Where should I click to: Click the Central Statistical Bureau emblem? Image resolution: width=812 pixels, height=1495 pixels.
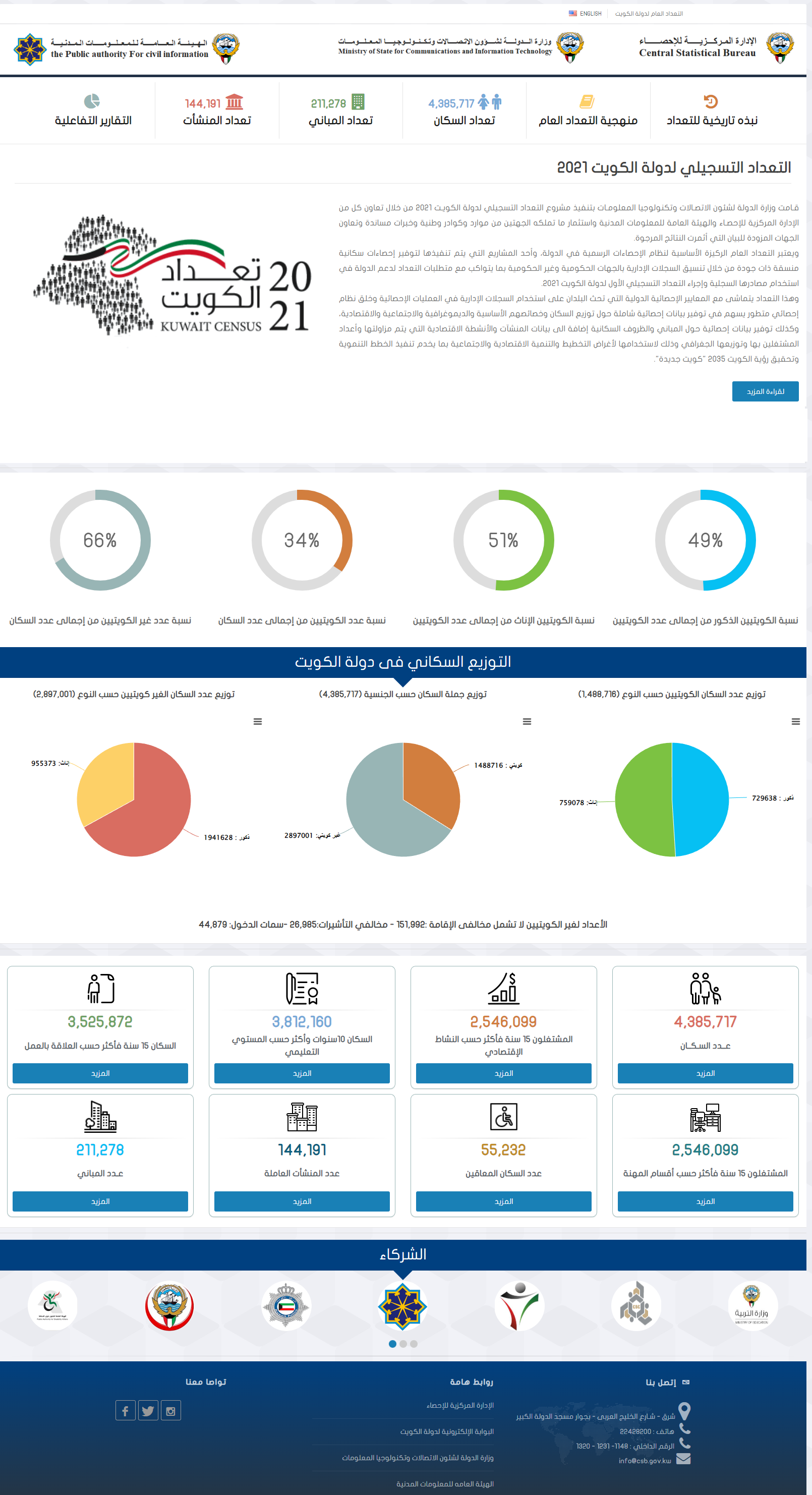[780, 47]
